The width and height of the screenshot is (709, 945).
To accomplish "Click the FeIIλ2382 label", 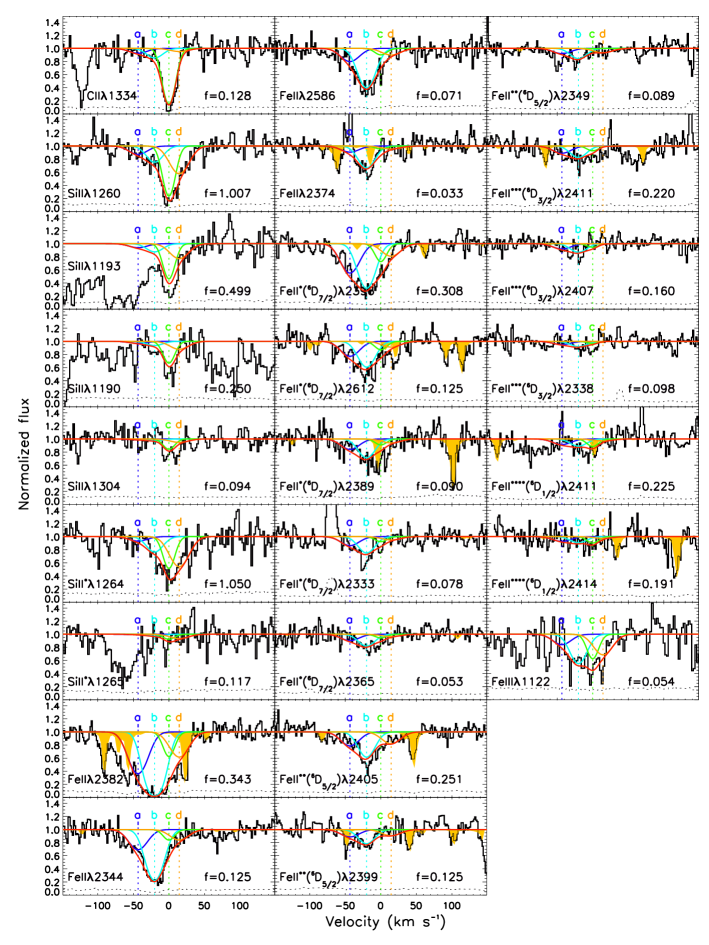I will pos(96,779).
